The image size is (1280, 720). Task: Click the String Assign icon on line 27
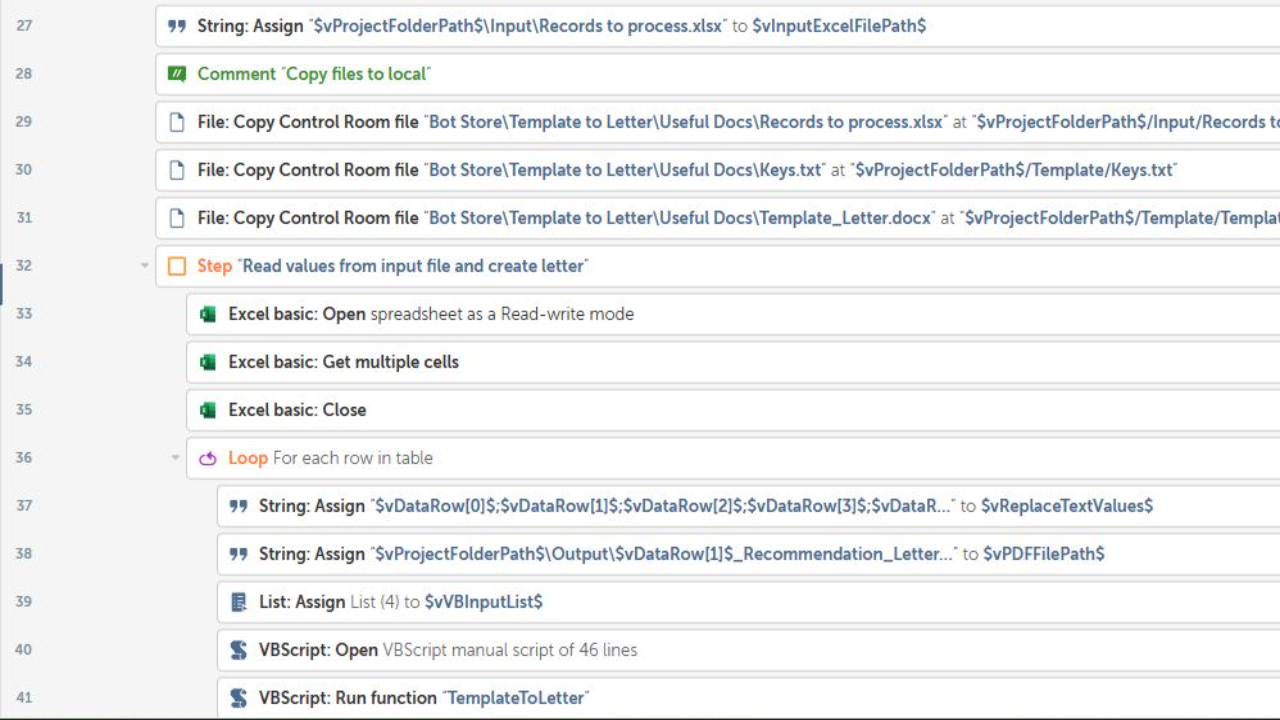177,26
